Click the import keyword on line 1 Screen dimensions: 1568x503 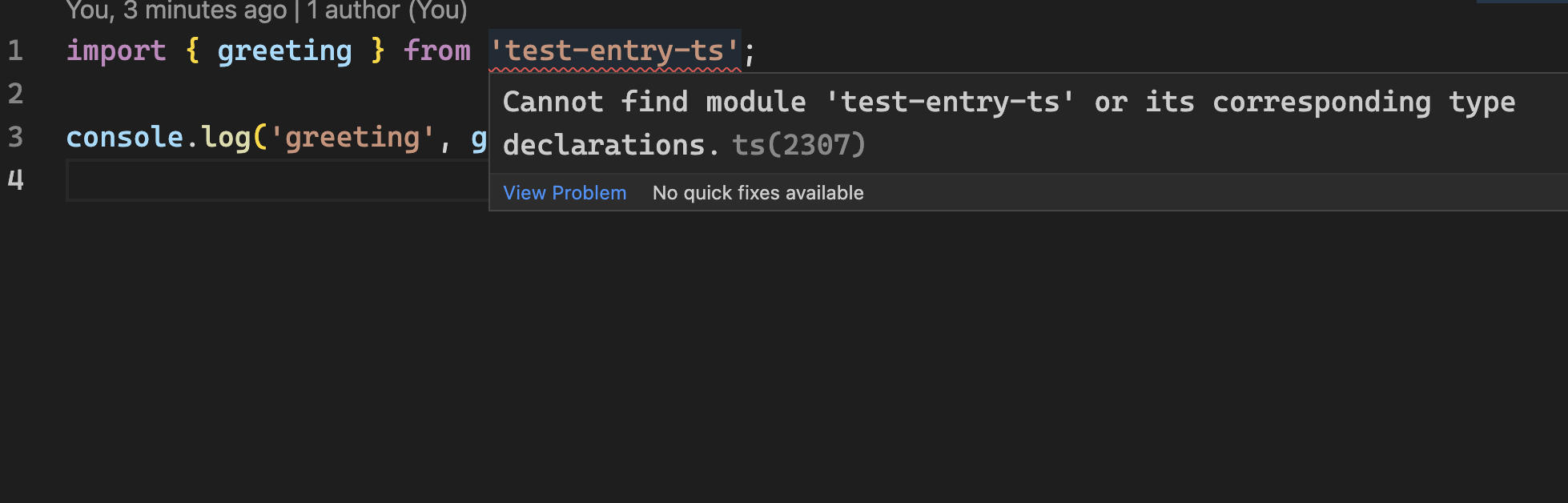pyautogui.click(x=117, y=50)
